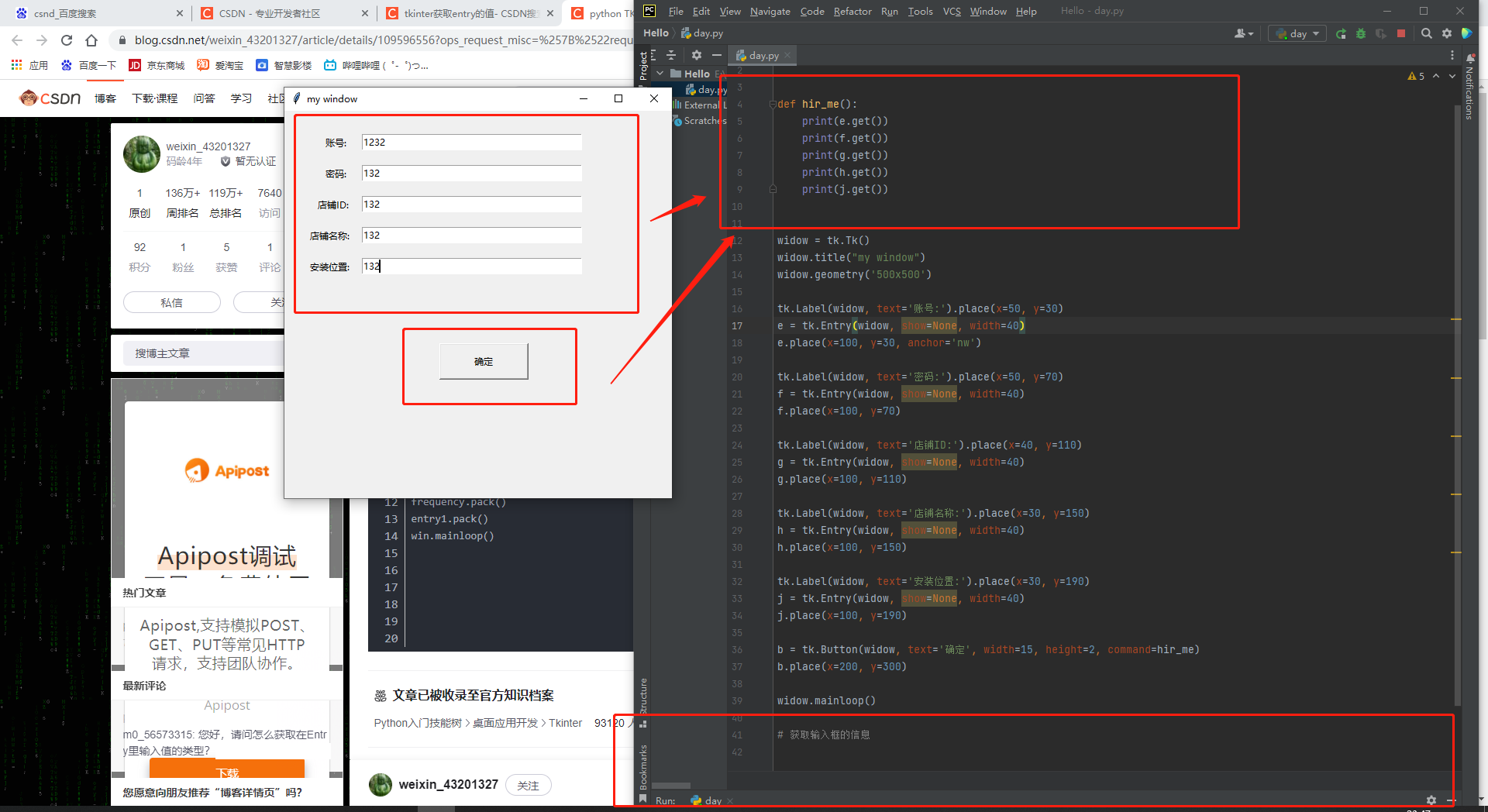Open Project panel options gear
Viewport: 1488px width, 812px height.
click(x=696, y=55)
